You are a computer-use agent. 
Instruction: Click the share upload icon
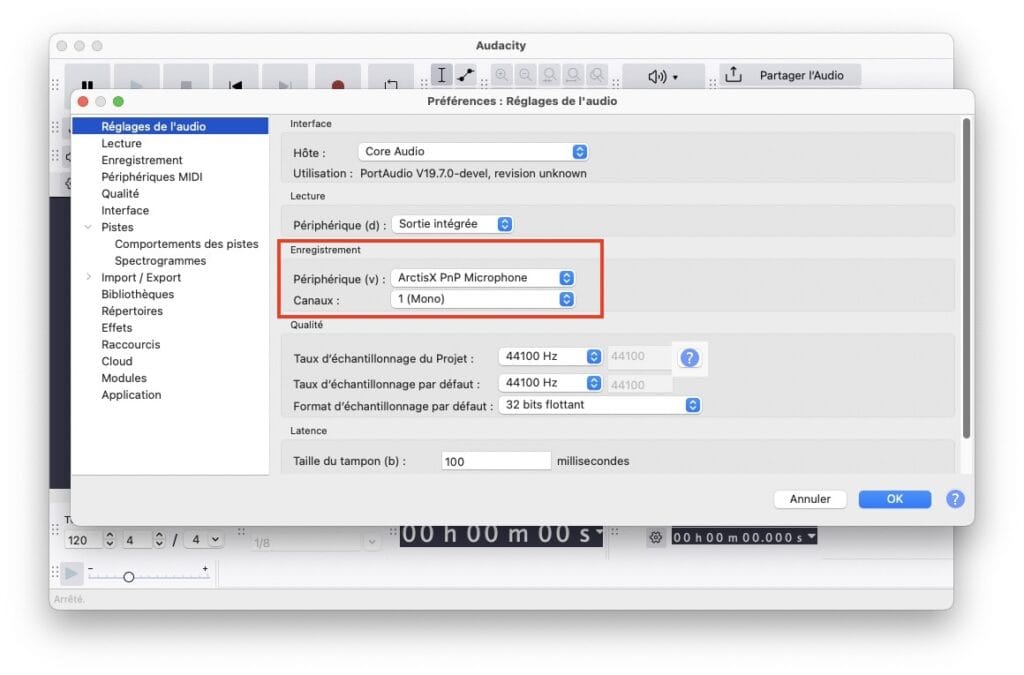pyautogui.click(x=733, y=75)
